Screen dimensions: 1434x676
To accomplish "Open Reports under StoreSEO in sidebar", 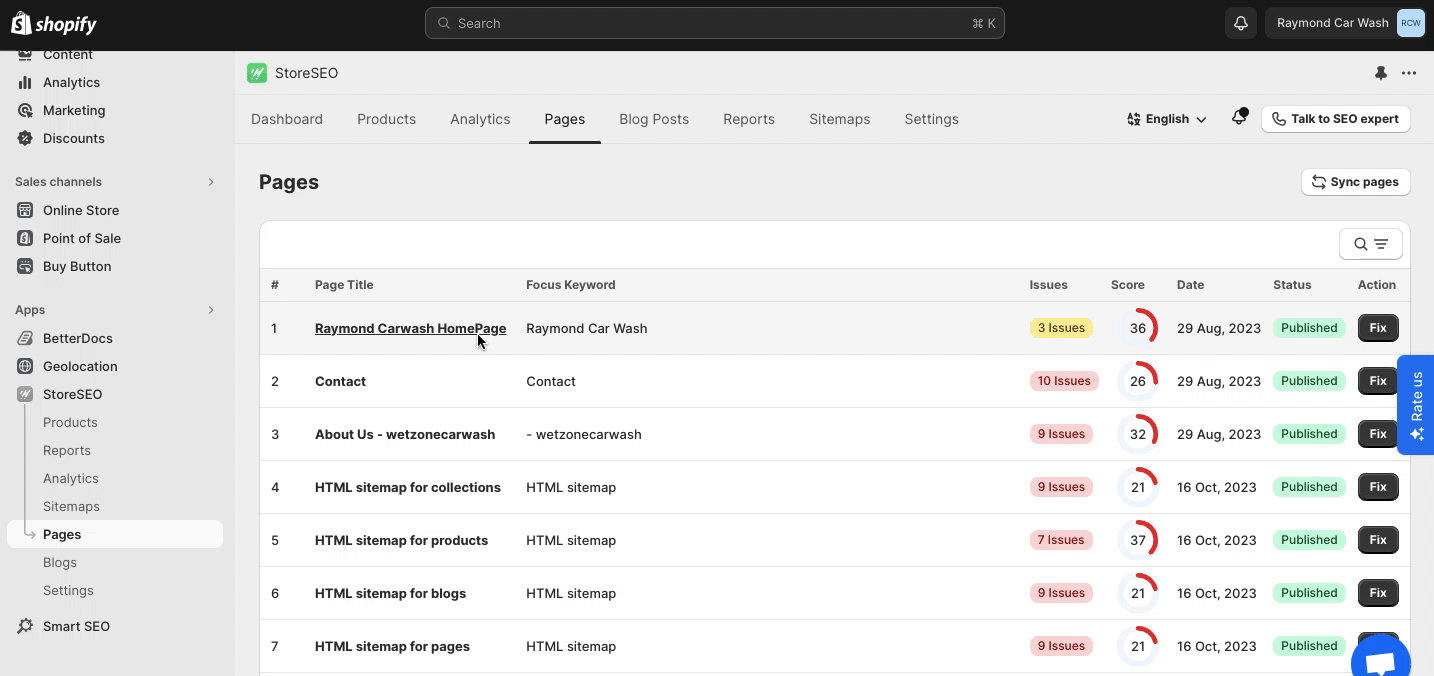I will click(67, 450).
